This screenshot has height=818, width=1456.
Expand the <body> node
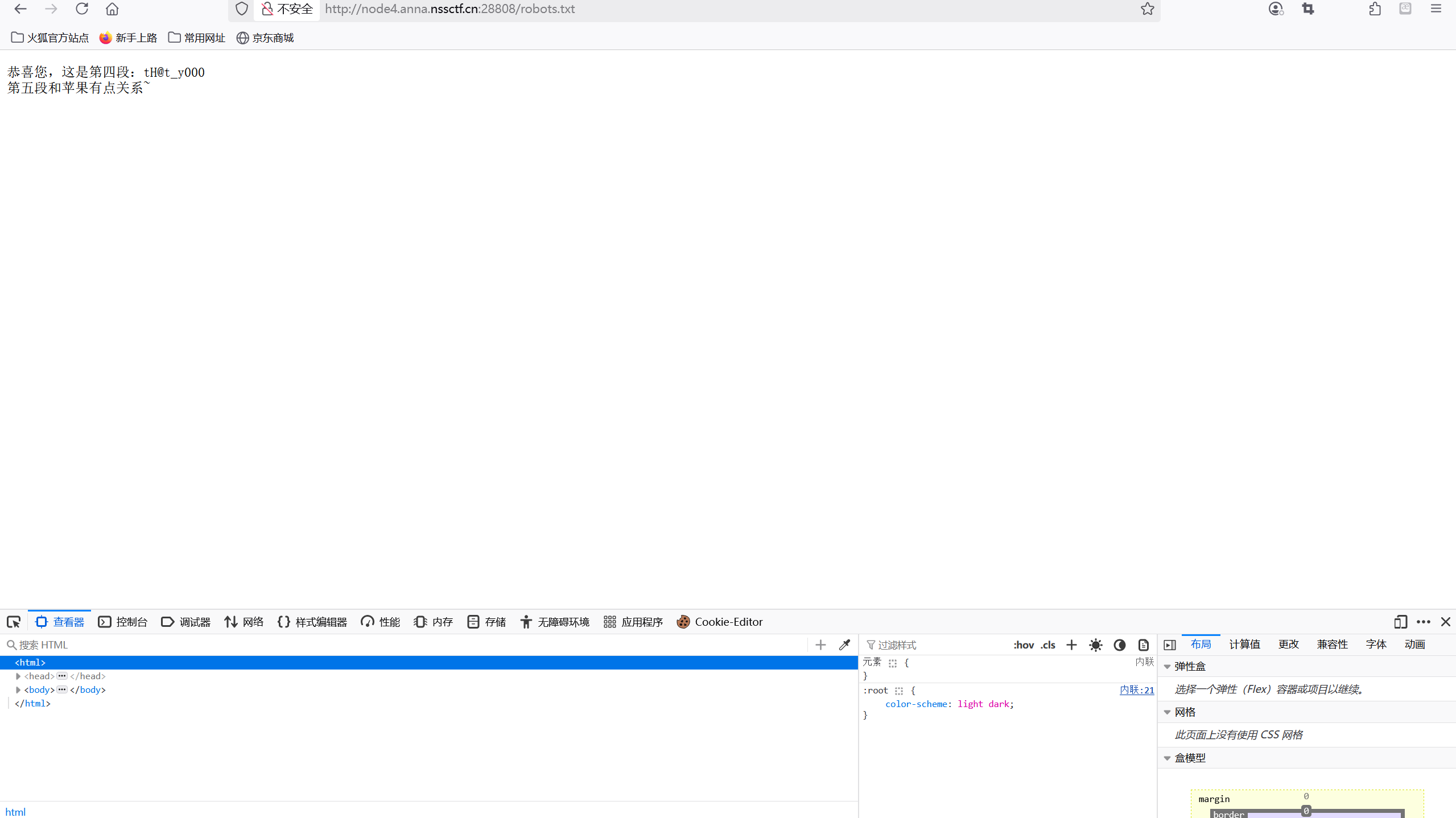point(18,689)
